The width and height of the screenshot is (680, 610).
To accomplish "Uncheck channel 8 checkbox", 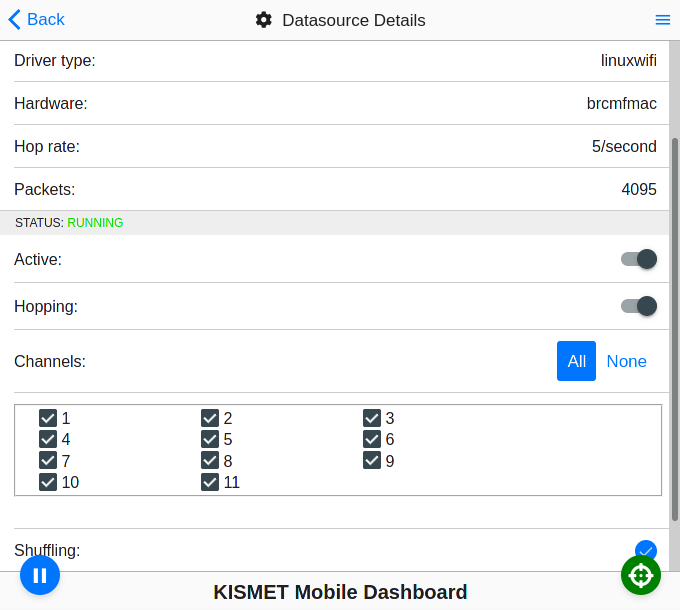I will [x=210, y=460].
